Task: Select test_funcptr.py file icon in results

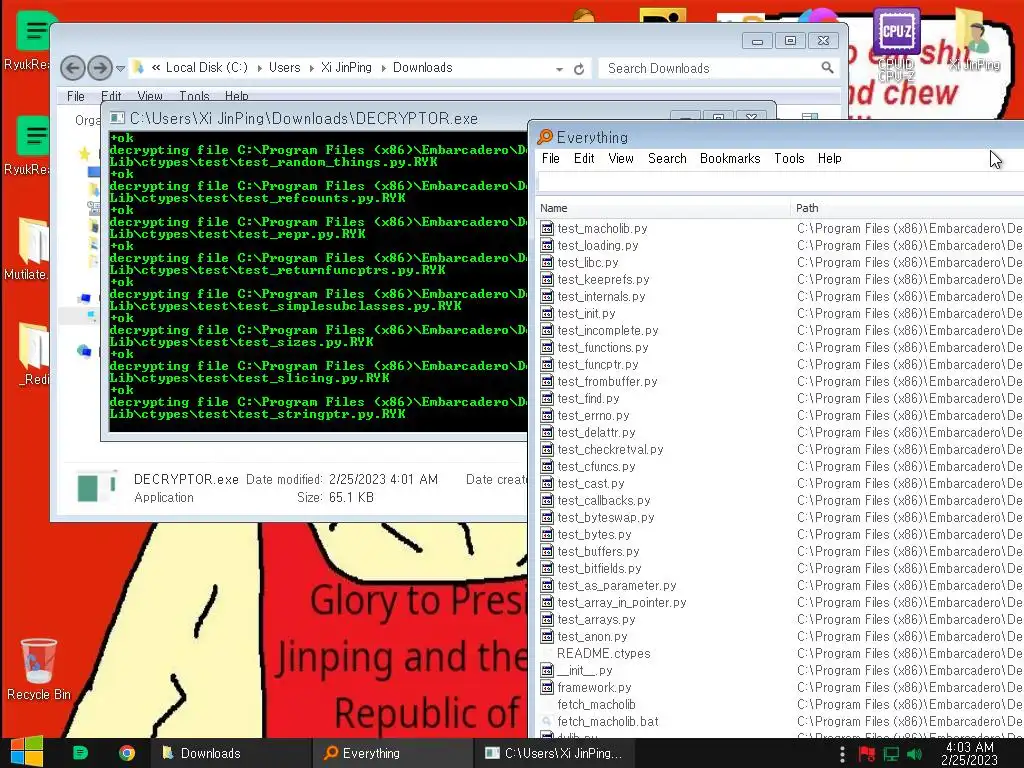Action: pos(547,364)
